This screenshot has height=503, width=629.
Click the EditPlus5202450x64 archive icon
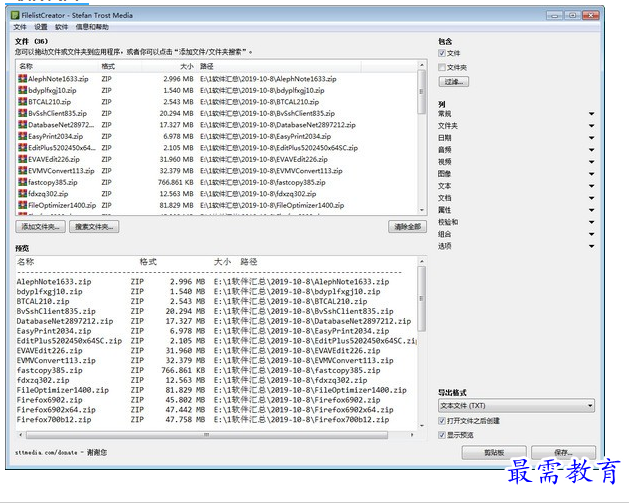[22, 148]
